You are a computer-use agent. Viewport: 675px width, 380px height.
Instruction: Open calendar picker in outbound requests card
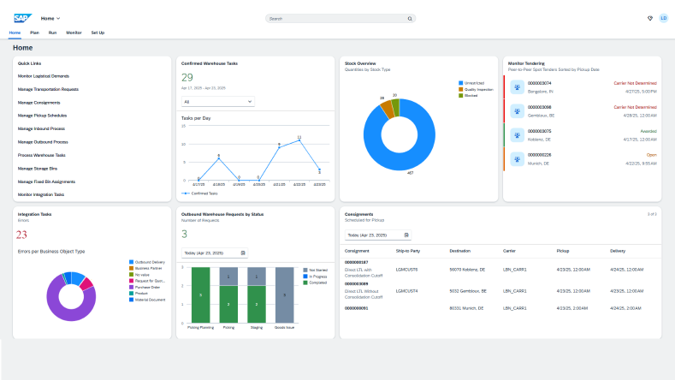pos(243,253)
